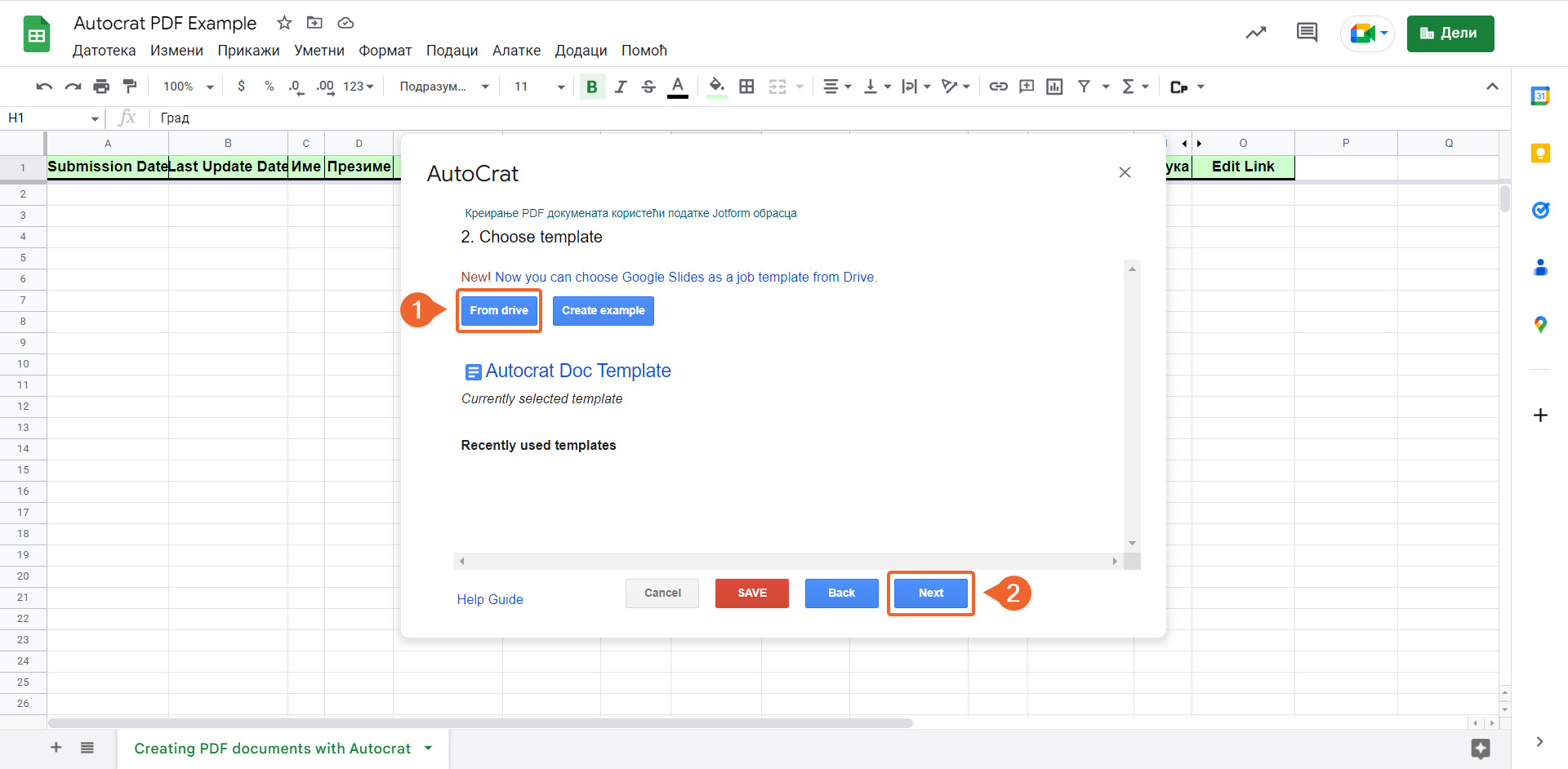Viewport: 1568px width, 769px height.
Task: Toggle bold formatting
Action: coord(592,87)
